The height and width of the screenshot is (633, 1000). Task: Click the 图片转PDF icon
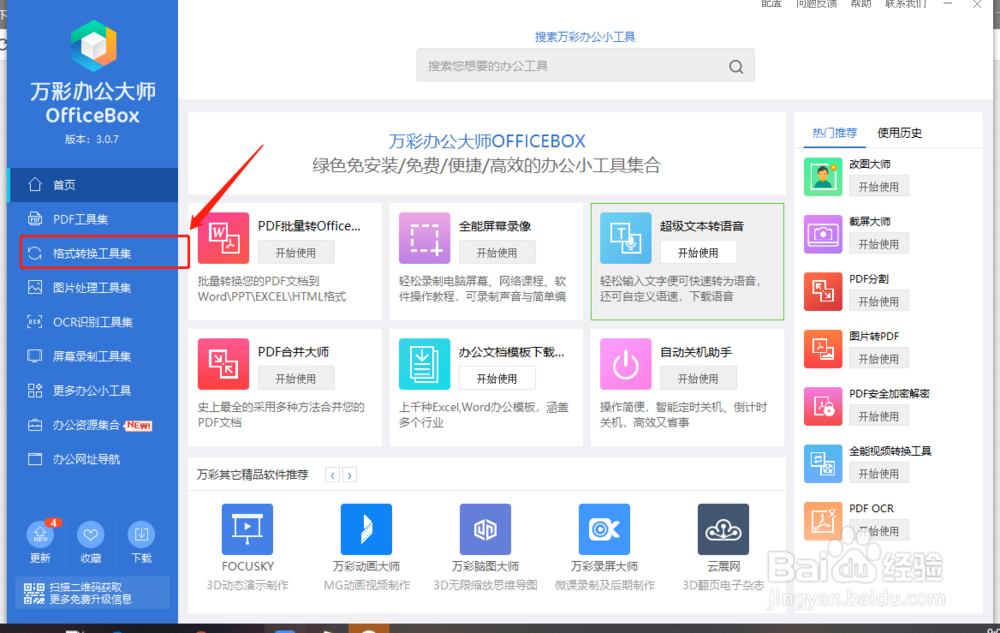pos(823,349)
